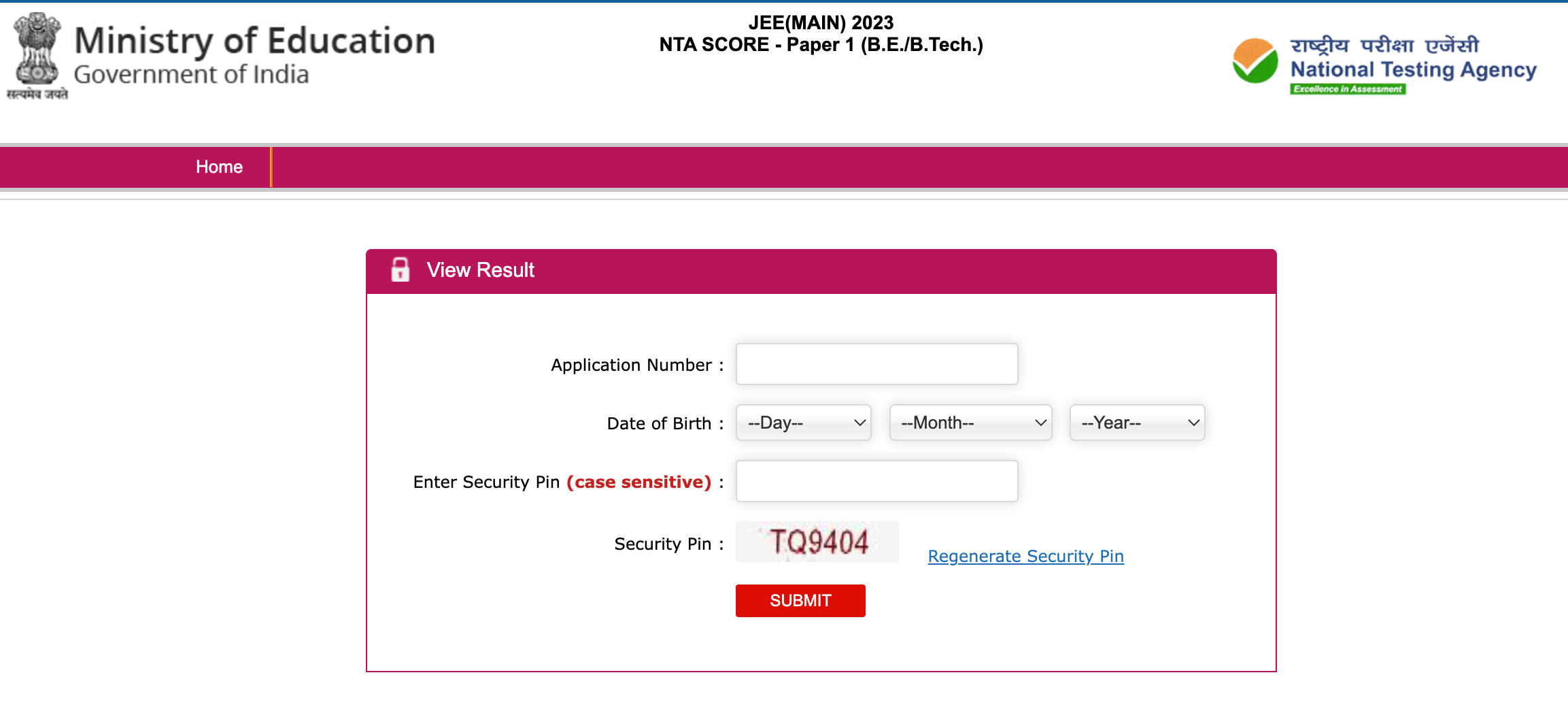The image size is (1568, 709).
Task: Open the Day dropdown for birth date
Action: (804, 423)
